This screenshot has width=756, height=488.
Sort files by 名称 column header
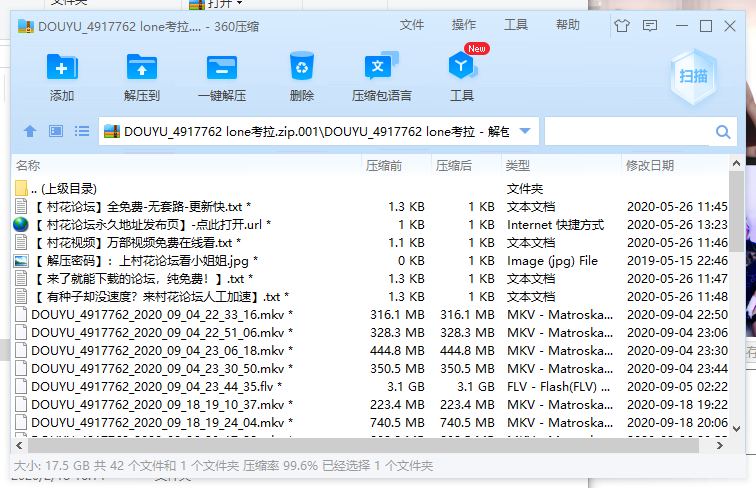click(28, 165)
